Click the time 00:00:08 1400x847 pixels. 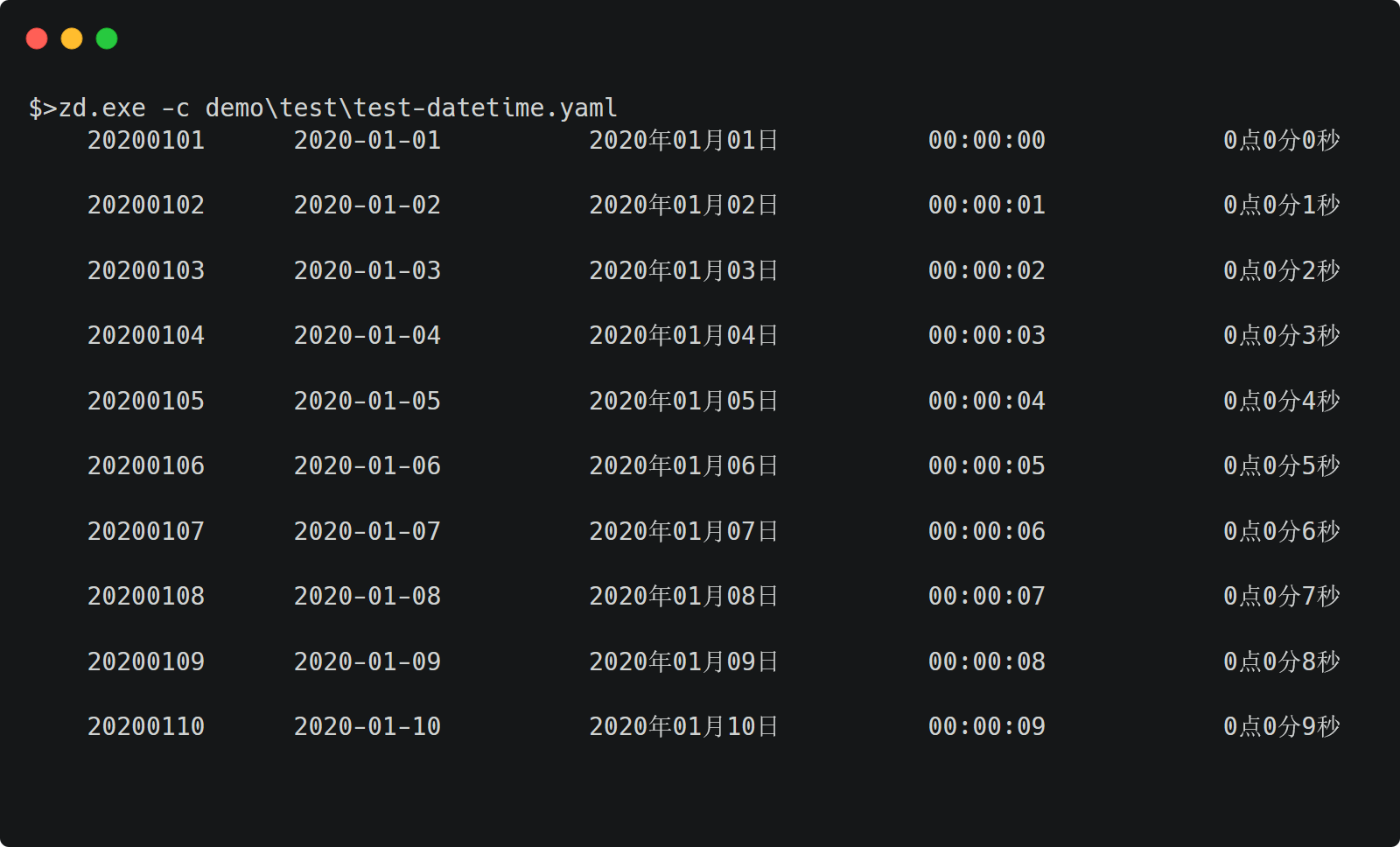pyautogui.click(x=987, y=661)
